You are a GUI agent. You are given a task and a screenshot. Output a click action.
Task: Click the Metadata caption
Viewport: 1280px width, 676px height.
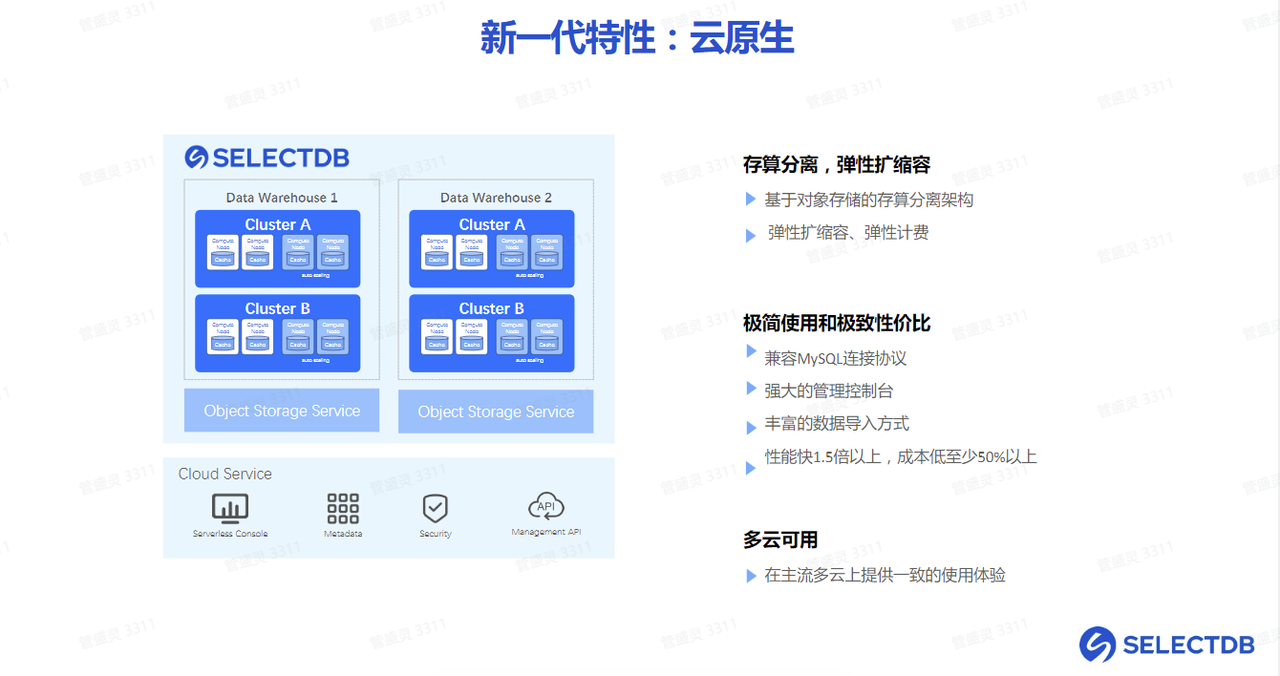[343, 534]
